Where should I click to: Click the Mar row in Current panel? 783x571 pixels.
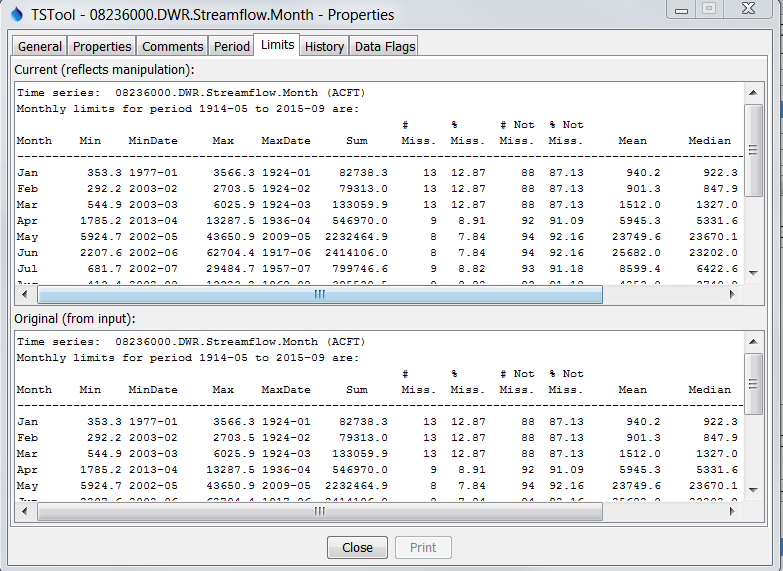tap(378, 205)
